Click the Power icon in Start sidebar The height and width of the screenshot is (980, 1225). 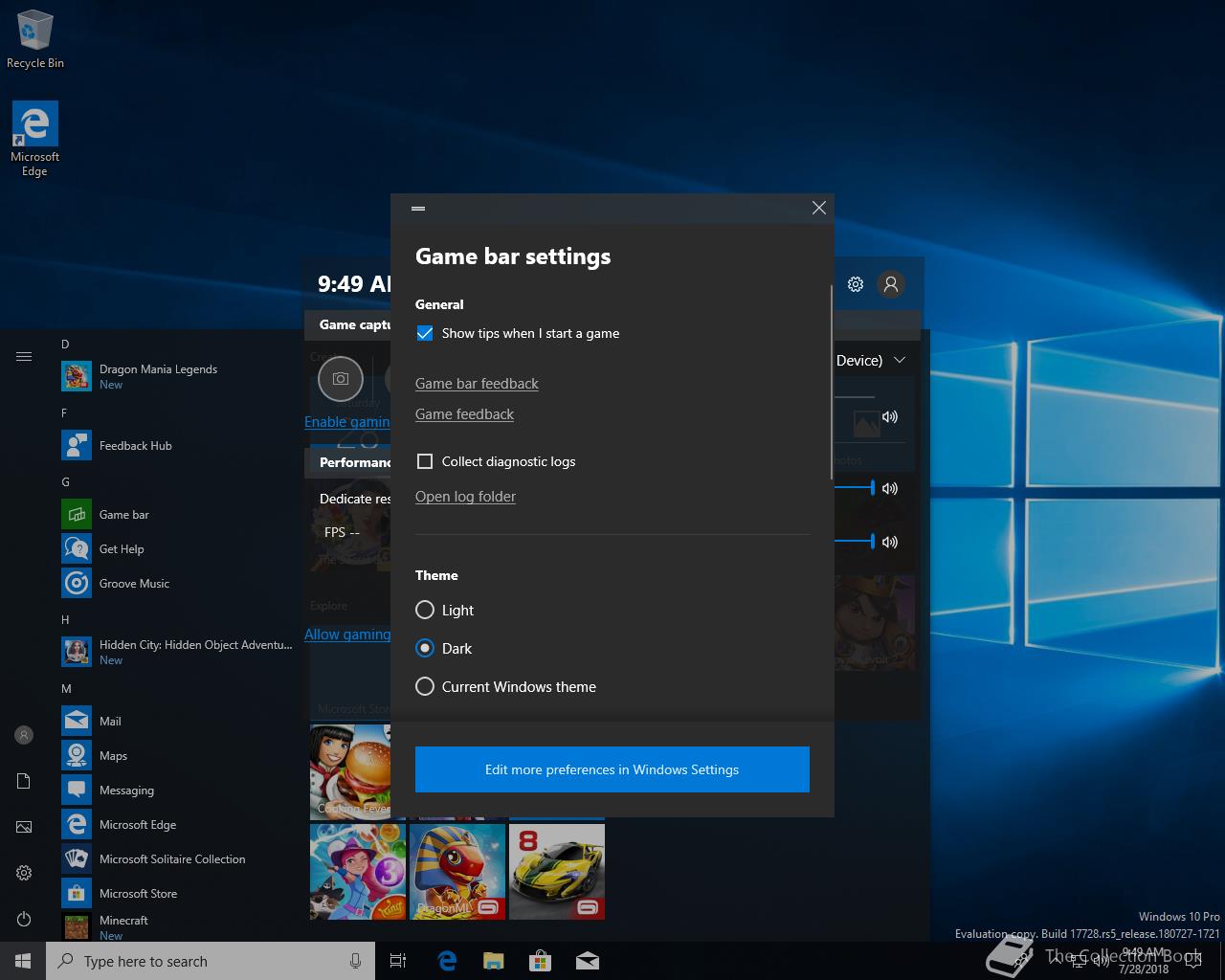(x=24, y=919)
